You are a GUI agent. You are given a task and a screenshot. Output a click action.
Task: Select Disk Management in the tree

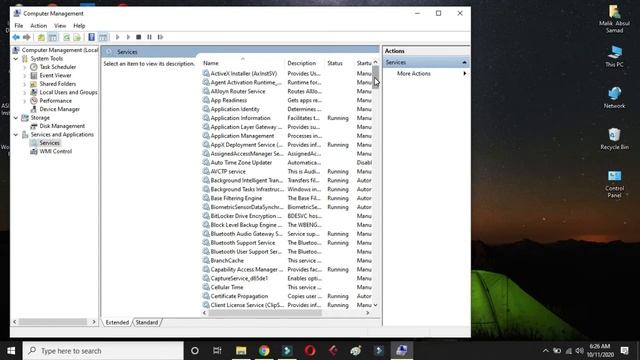(62, 126)
